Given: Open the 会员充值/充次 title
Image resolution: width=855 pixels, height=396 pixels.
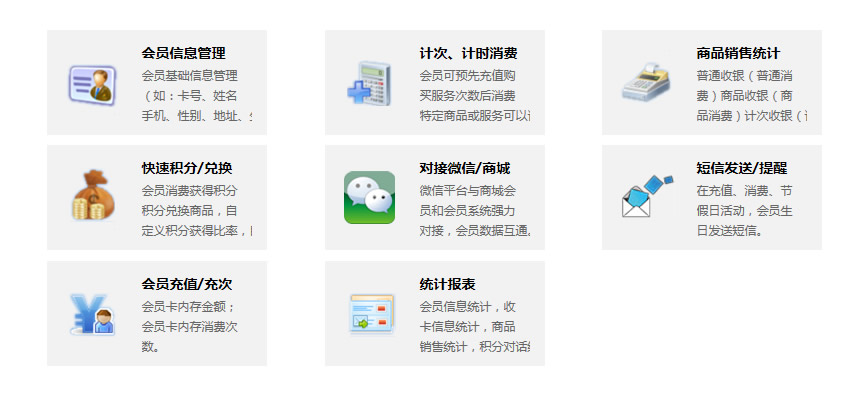Looking at the screenshot, I should 187,285.
